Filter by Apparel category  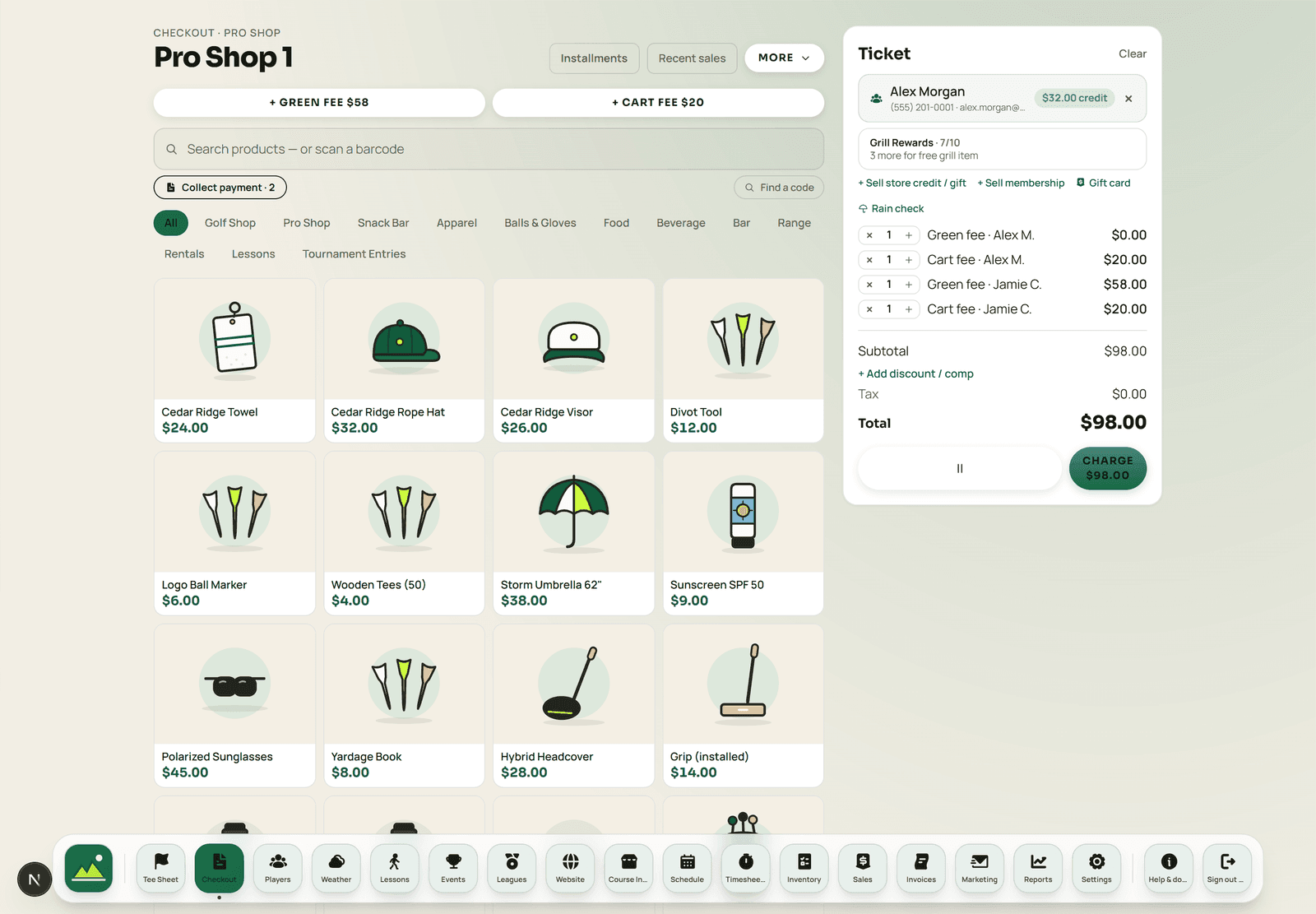pos(456,223)
